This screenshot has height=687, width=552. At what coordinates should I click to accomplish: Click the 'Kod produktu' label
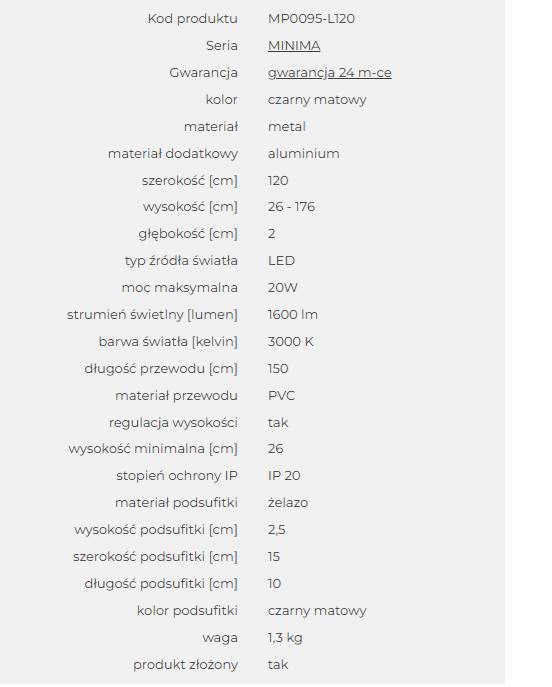click(x=192, y=19)
